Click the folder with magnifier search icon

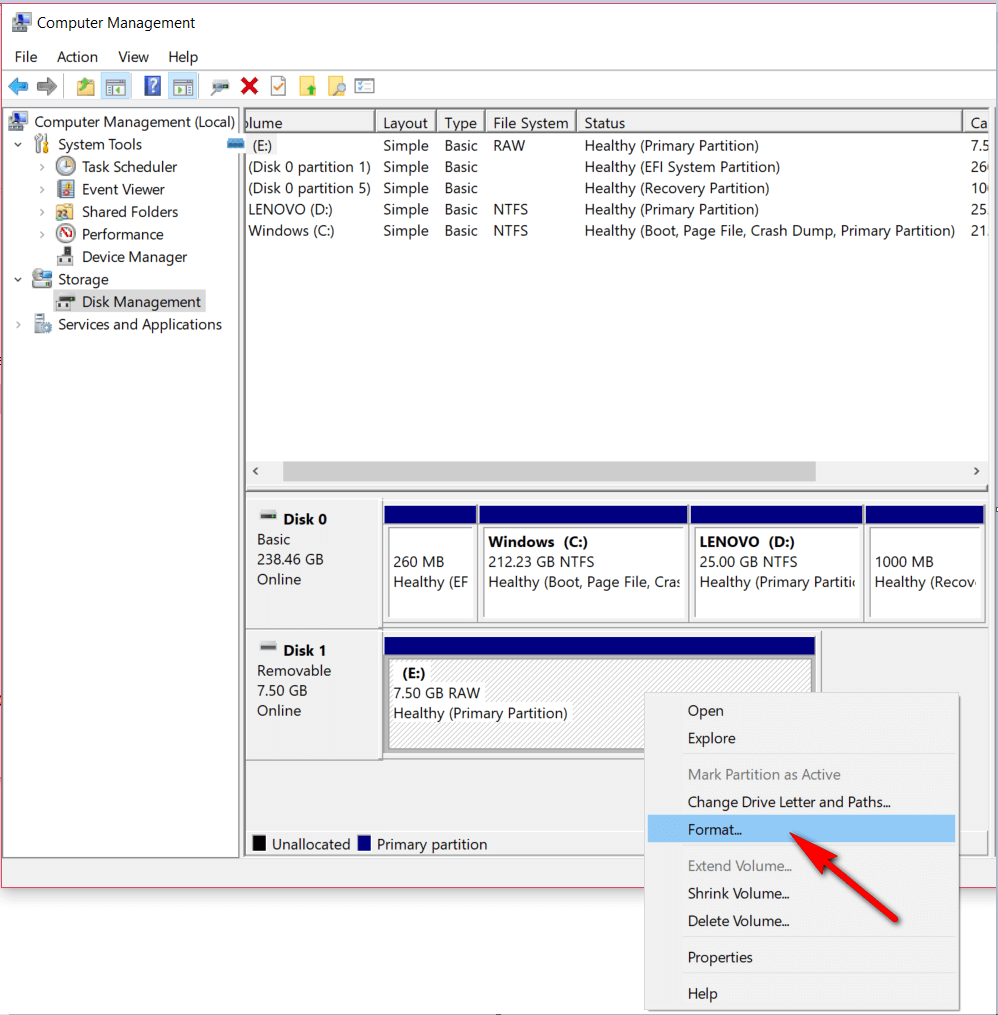click(x=337, y=86)
